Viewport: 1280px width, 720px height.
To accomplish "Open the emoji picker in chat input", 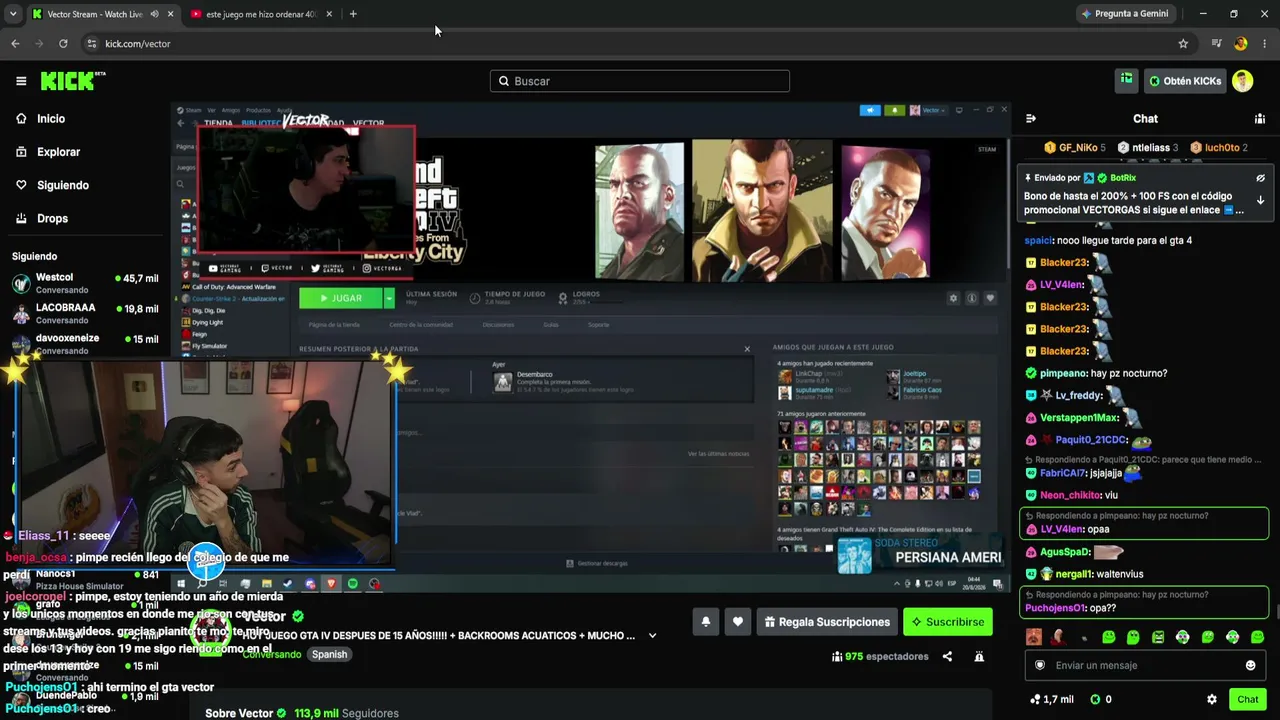I will [1250, 665].
